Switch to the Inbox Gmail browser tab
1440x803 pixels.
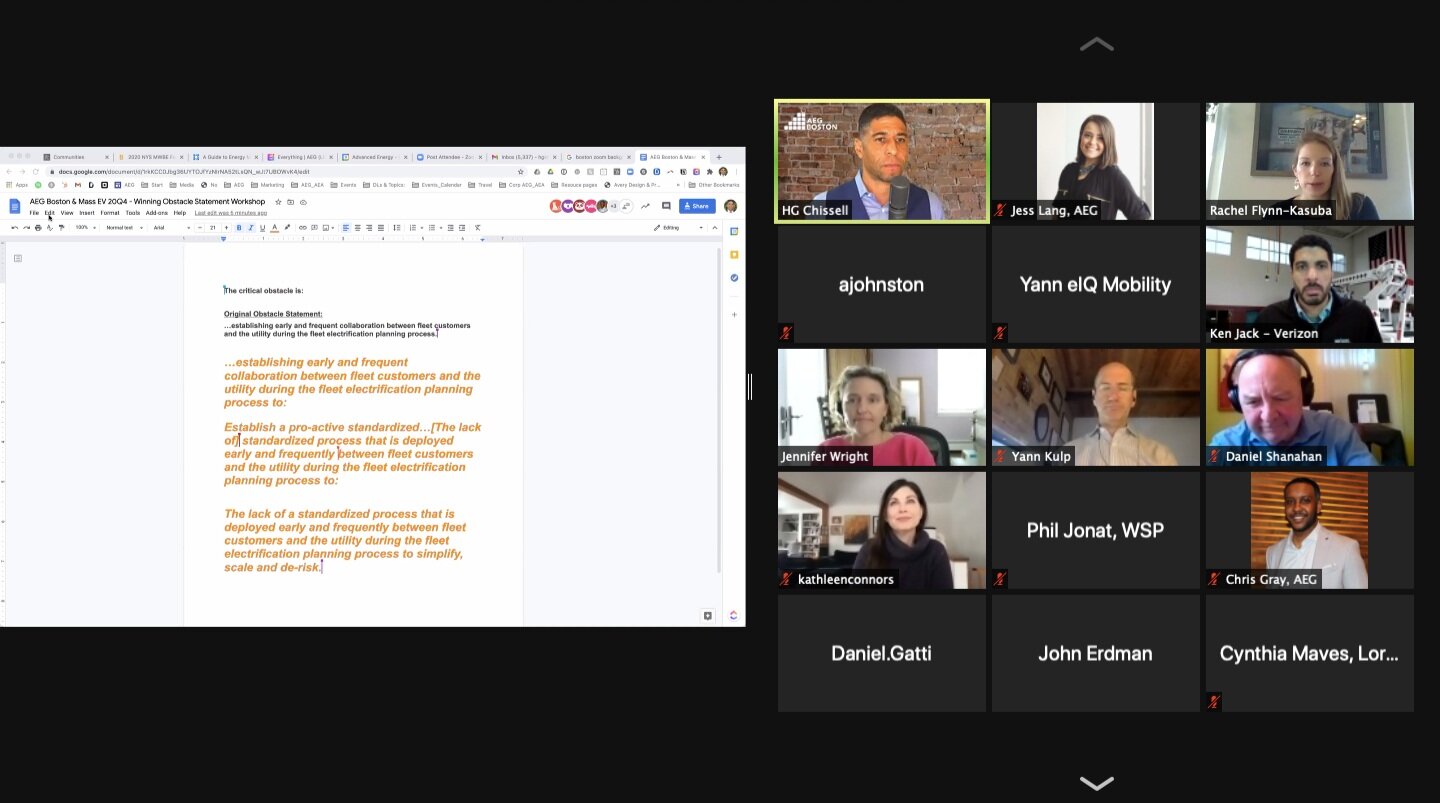pyautogui.click(x=524, y=157)
